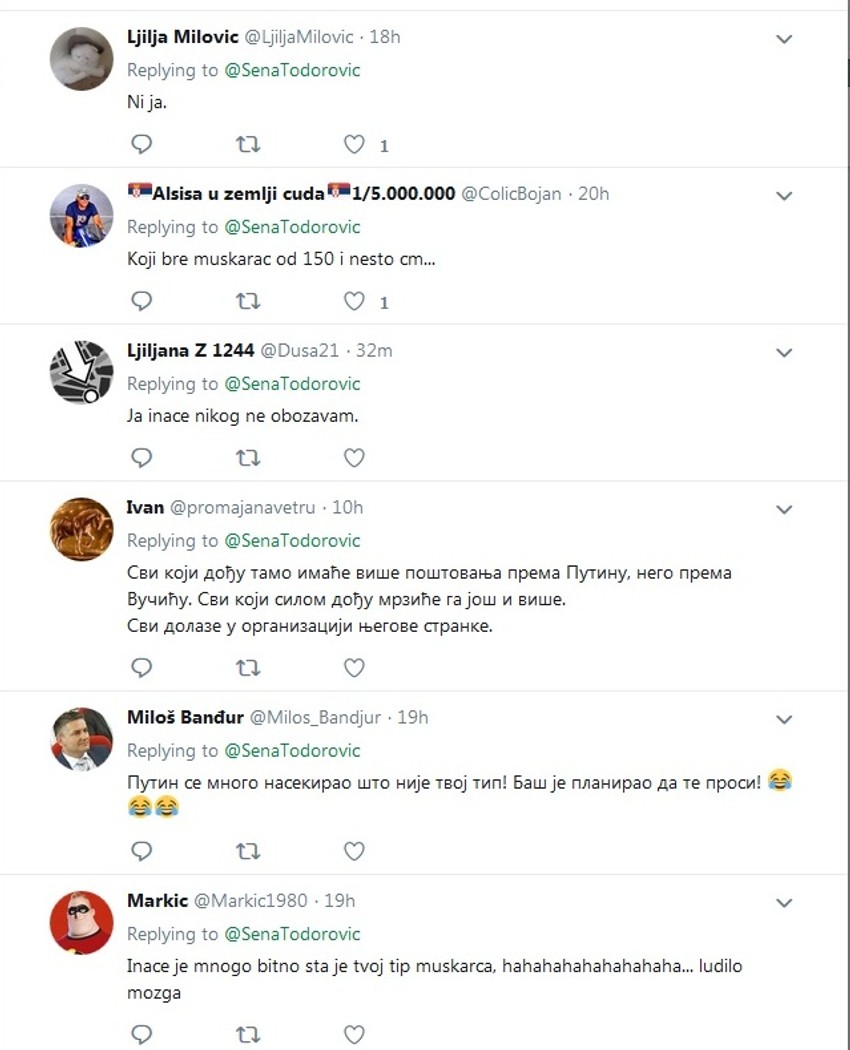Click Ivan's horse profile avatar
This screenshot has width=850, height=1050.
pos(82,529)
